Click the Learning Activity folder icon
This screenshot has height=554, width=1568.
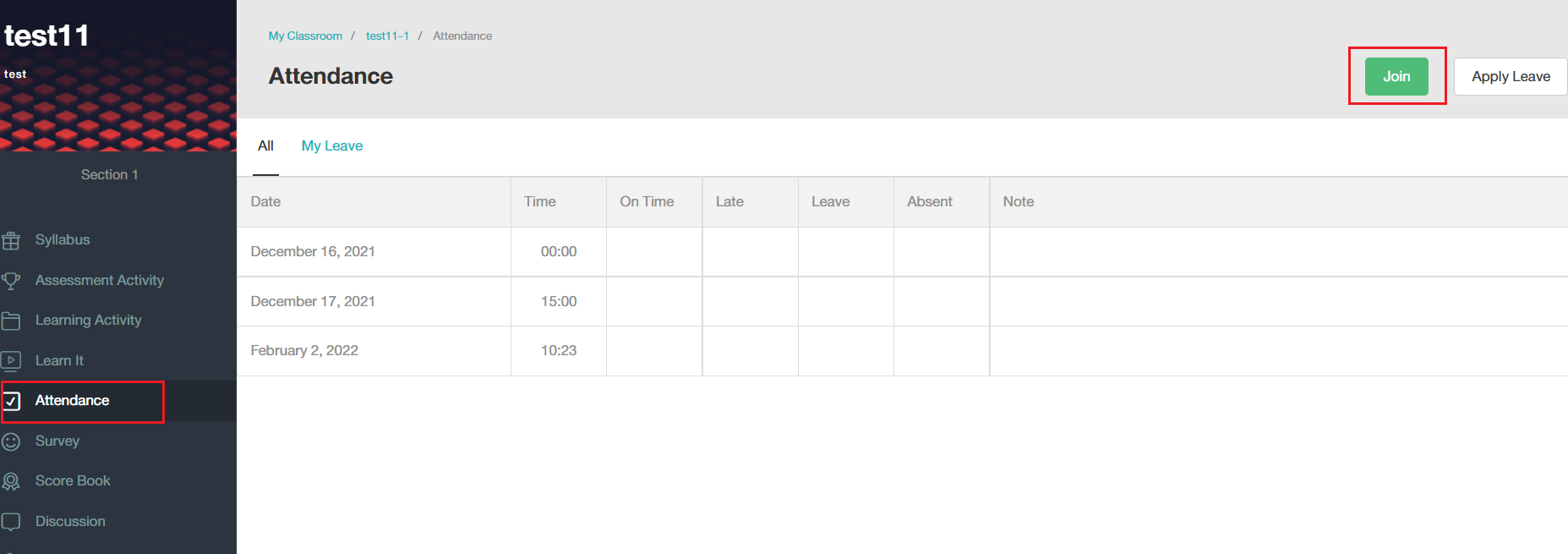click(x=11, y=321)
